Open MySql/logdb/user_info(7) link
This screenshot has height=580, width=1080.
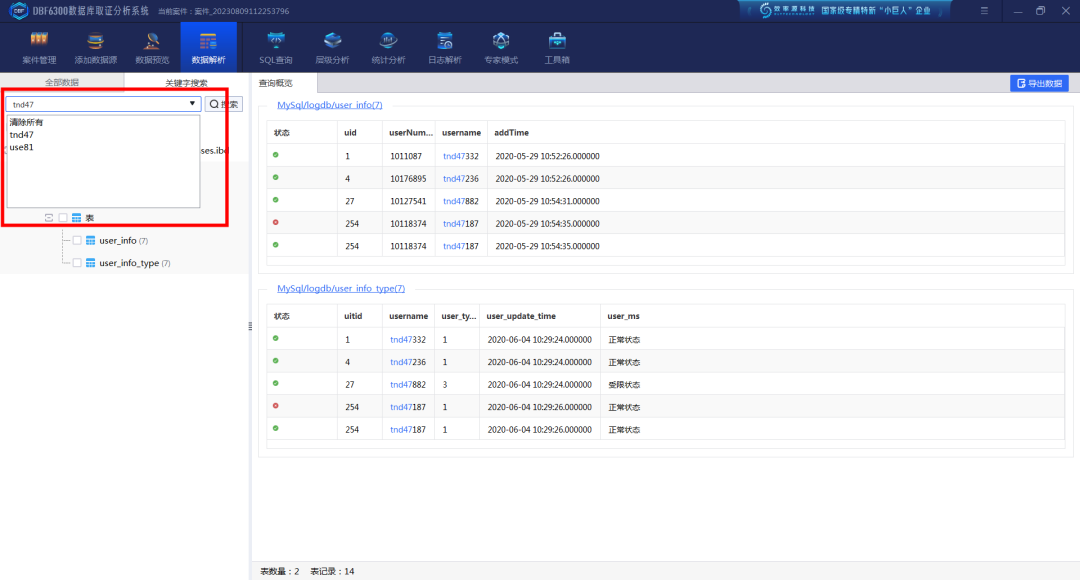coord(329,105)
